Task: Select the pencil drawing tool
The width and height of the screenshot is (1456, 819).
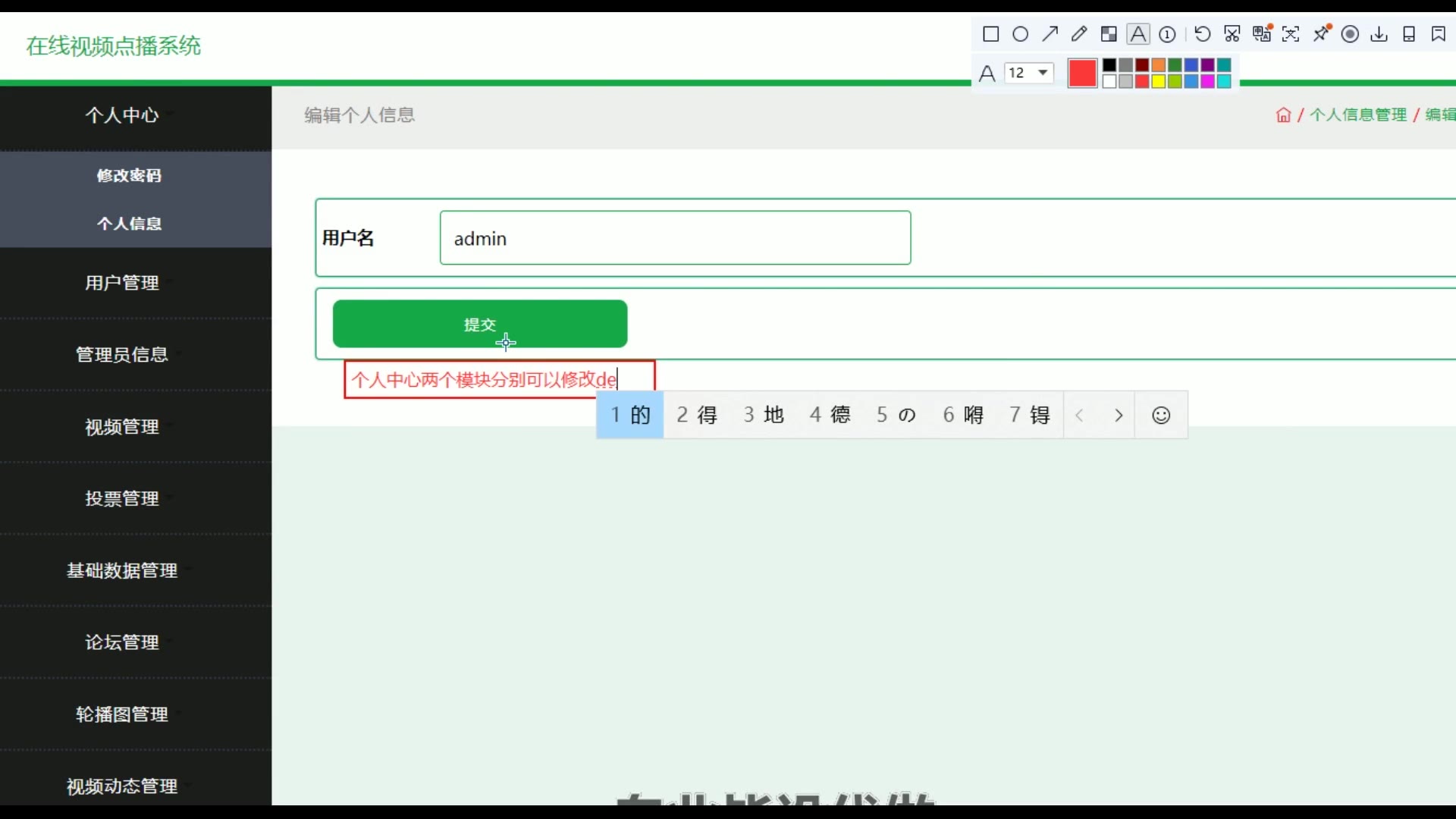Action: (x=1079, y=34)
